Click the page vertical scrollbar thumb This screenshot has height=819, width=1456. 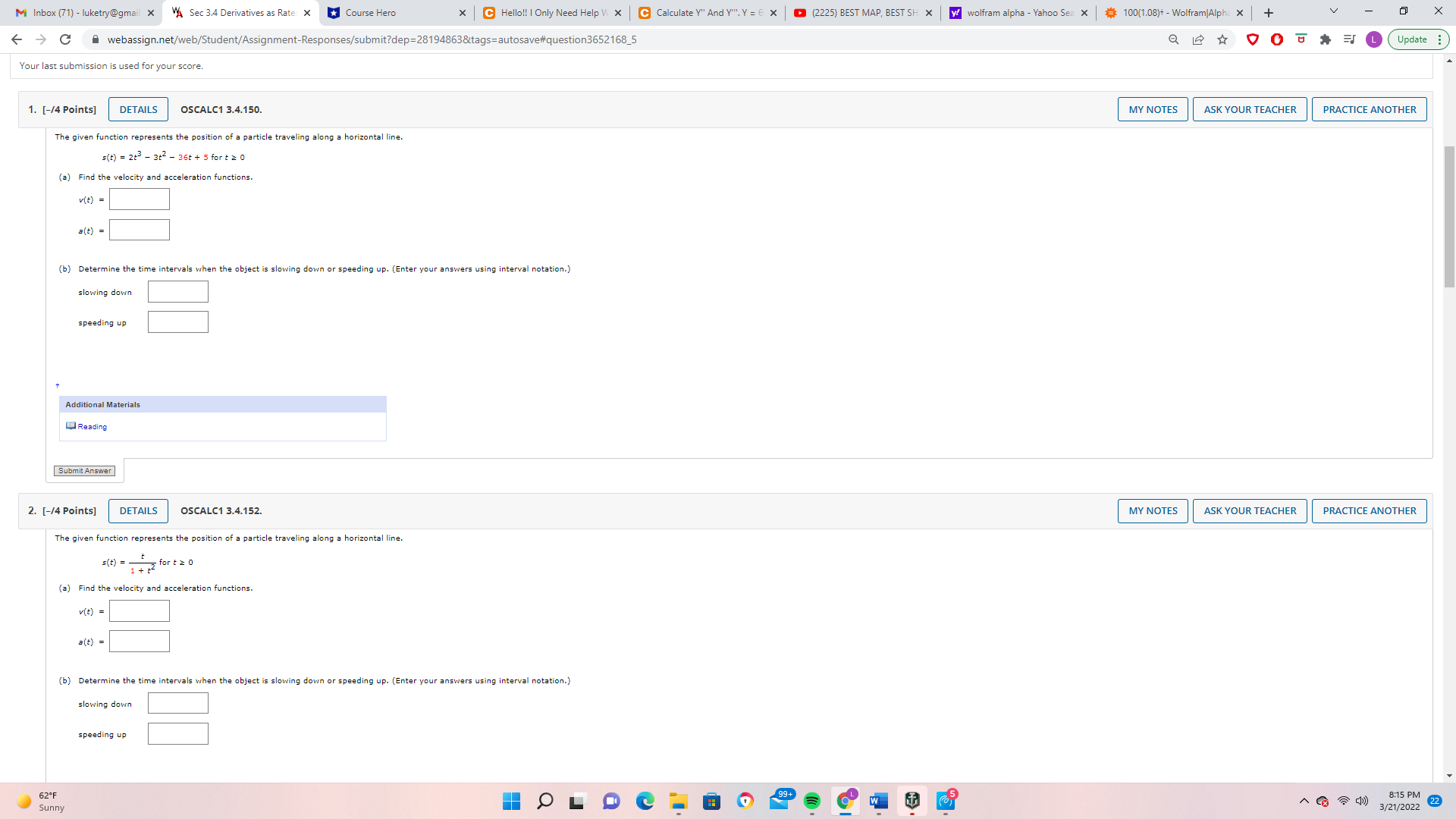[1449, 216]
